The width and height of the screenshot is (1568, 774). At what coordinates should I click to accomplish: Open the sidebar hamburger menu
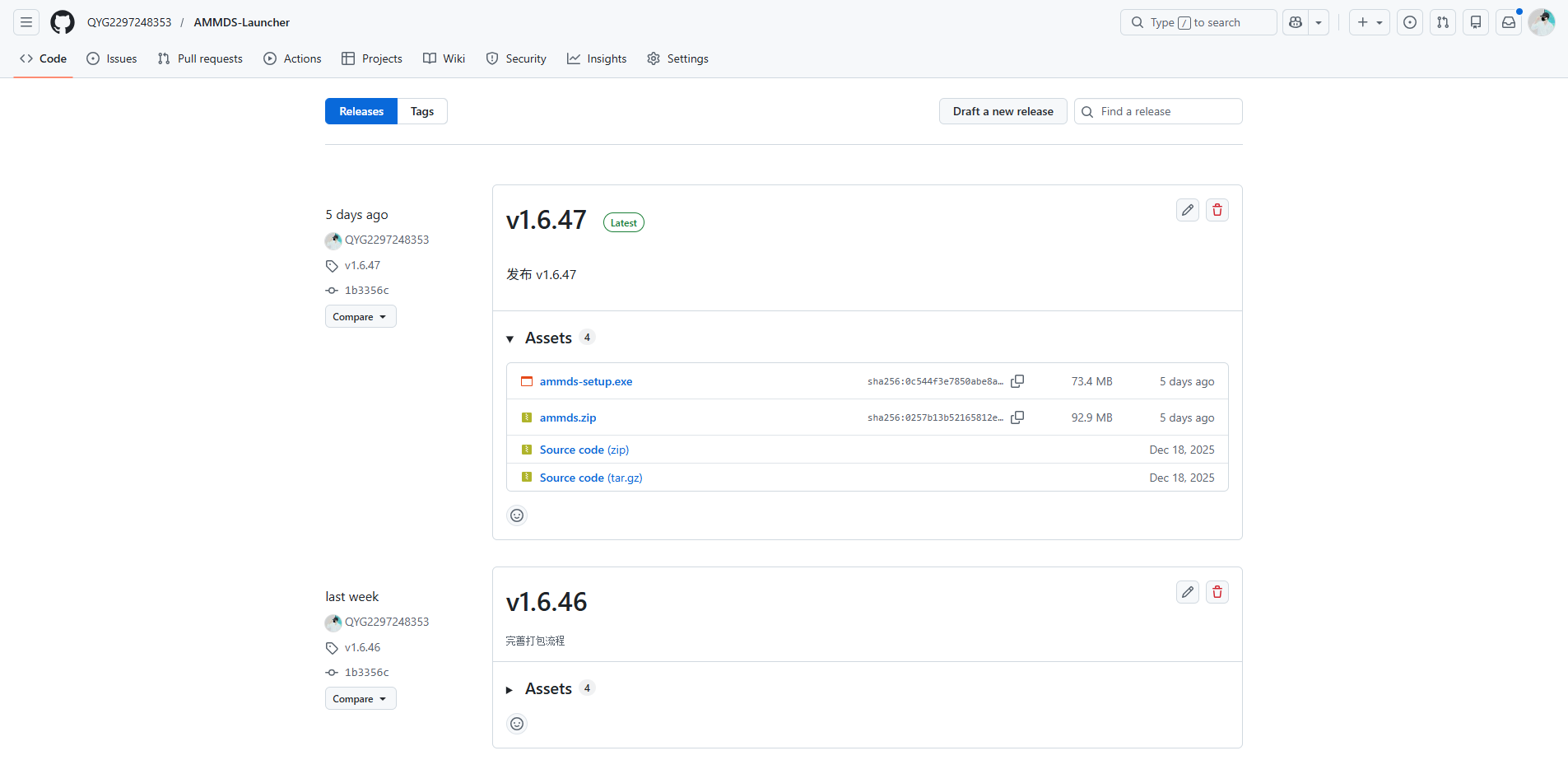pos(26,22)
